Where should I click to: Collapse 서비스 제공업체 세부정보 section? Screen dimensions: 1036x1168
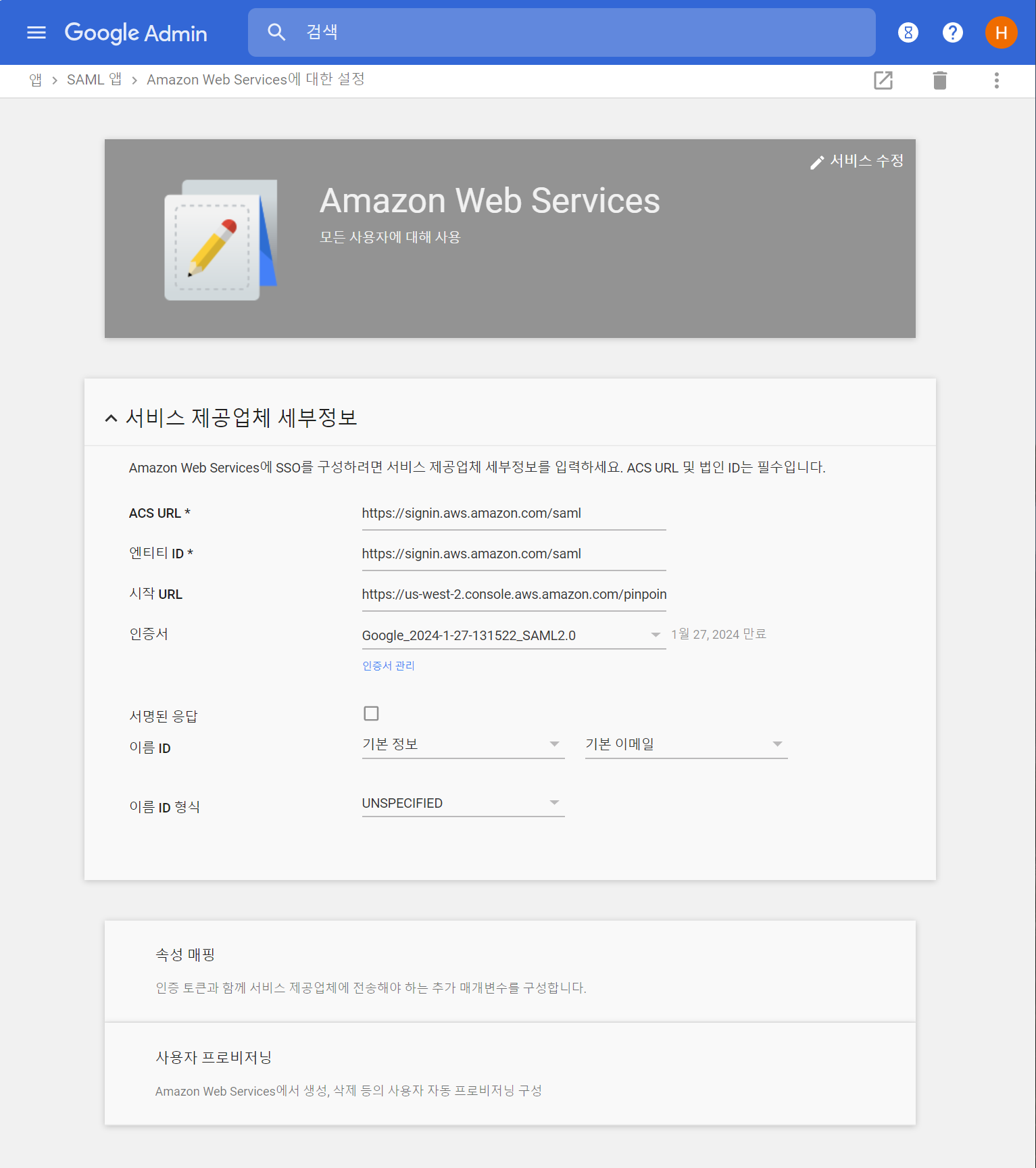pos(111,418)
